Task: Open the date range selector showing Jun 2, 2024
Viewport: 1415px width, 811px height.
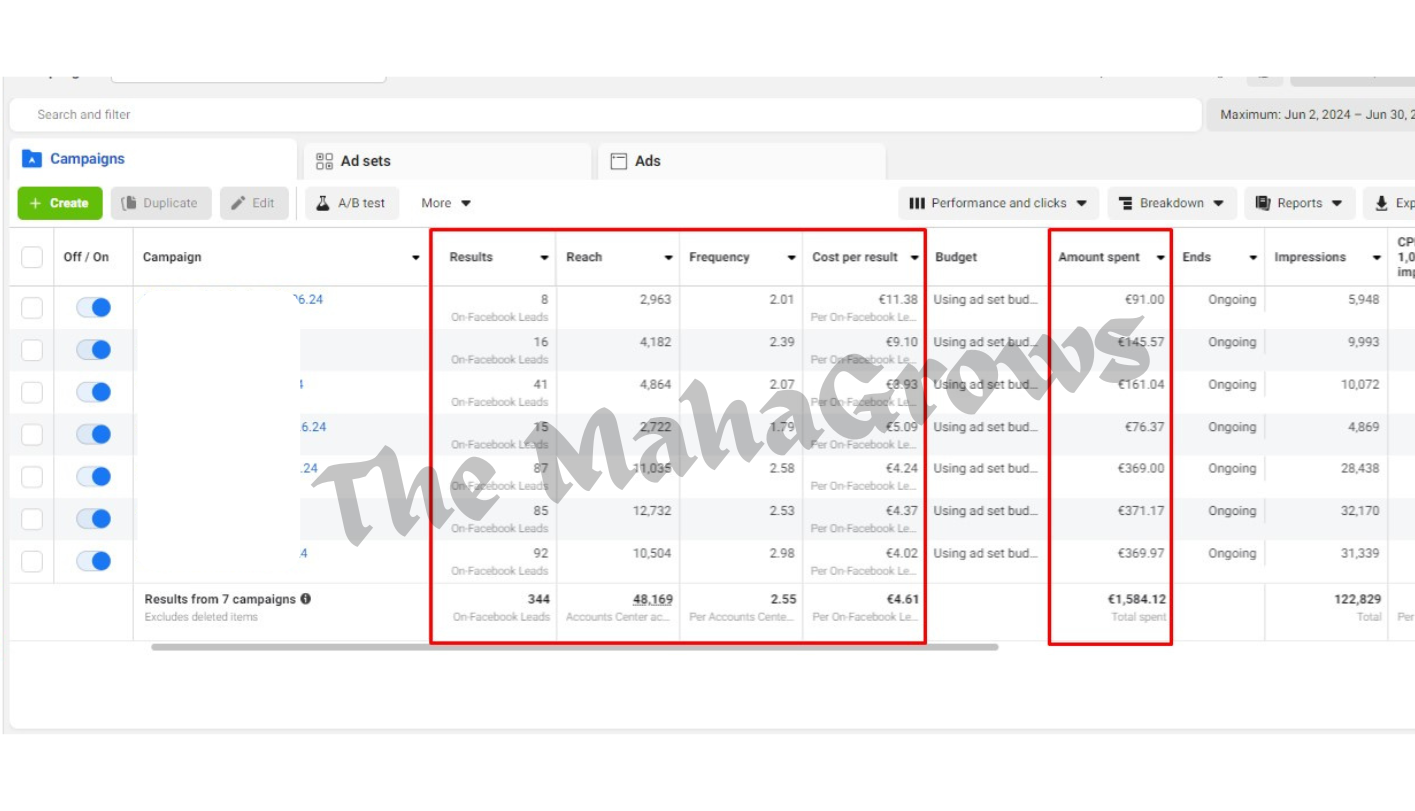Action: coord(1312,115)
